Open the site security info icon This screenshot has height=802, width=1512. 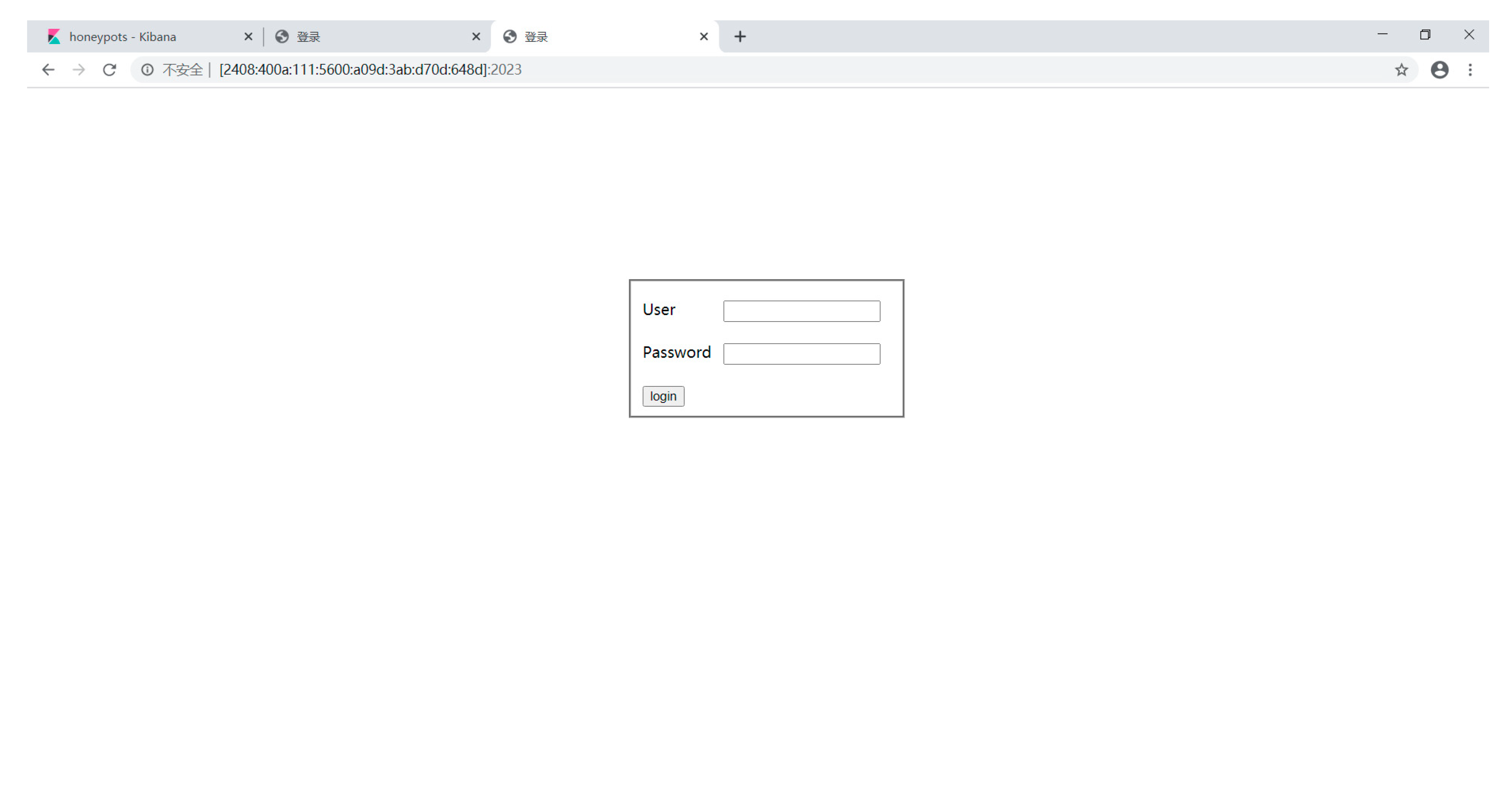pyautogui.click(x=147, y=70)
